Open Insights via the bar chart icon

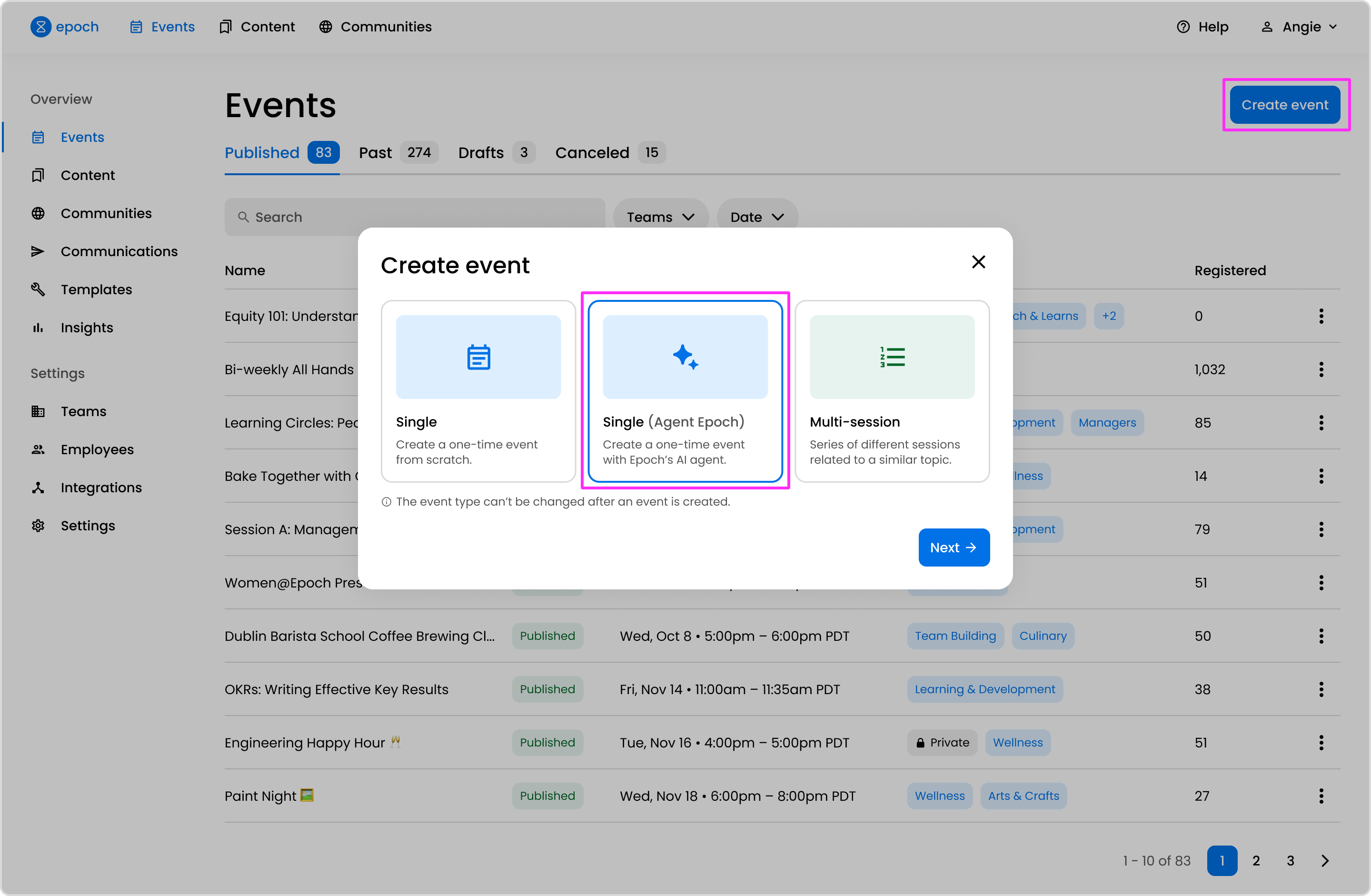tap(38, 327)
